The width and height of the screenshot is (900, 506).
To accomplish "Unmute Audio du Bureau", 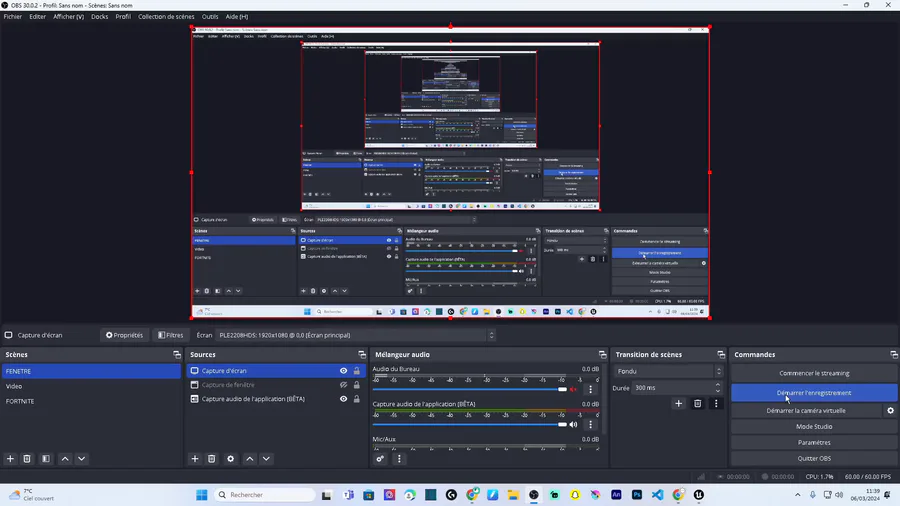I will (573, 390).
